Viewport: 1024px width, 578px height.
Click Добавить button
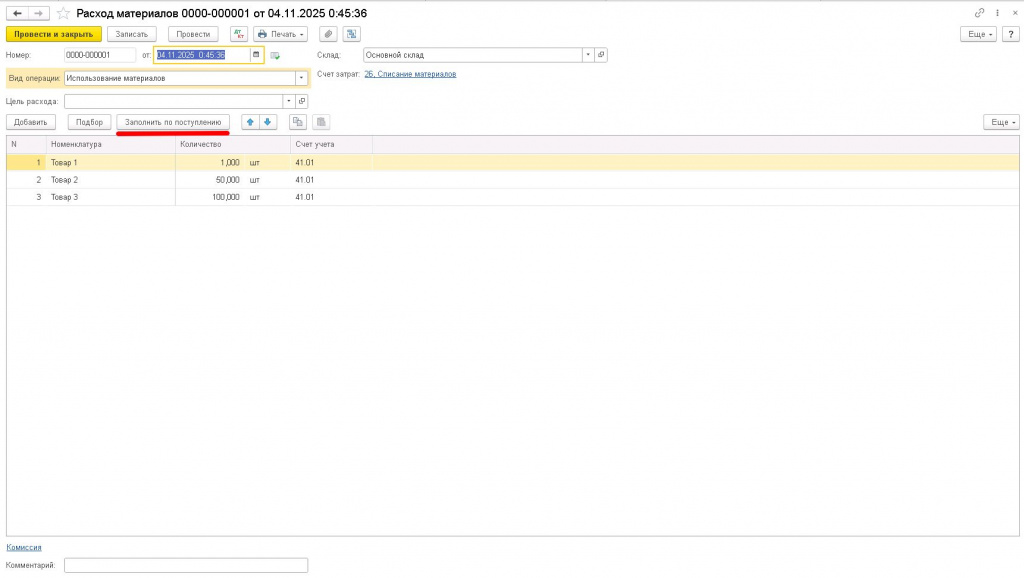click(31, 122)
